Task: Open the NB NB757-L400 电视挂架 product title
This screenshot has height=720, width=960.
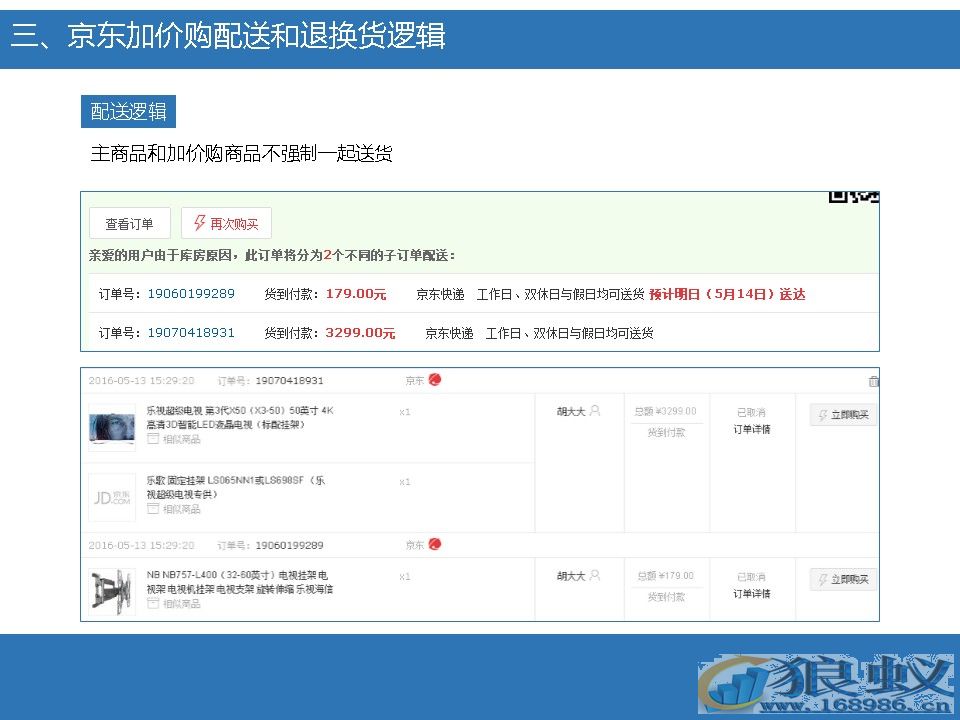Action: 240,582
